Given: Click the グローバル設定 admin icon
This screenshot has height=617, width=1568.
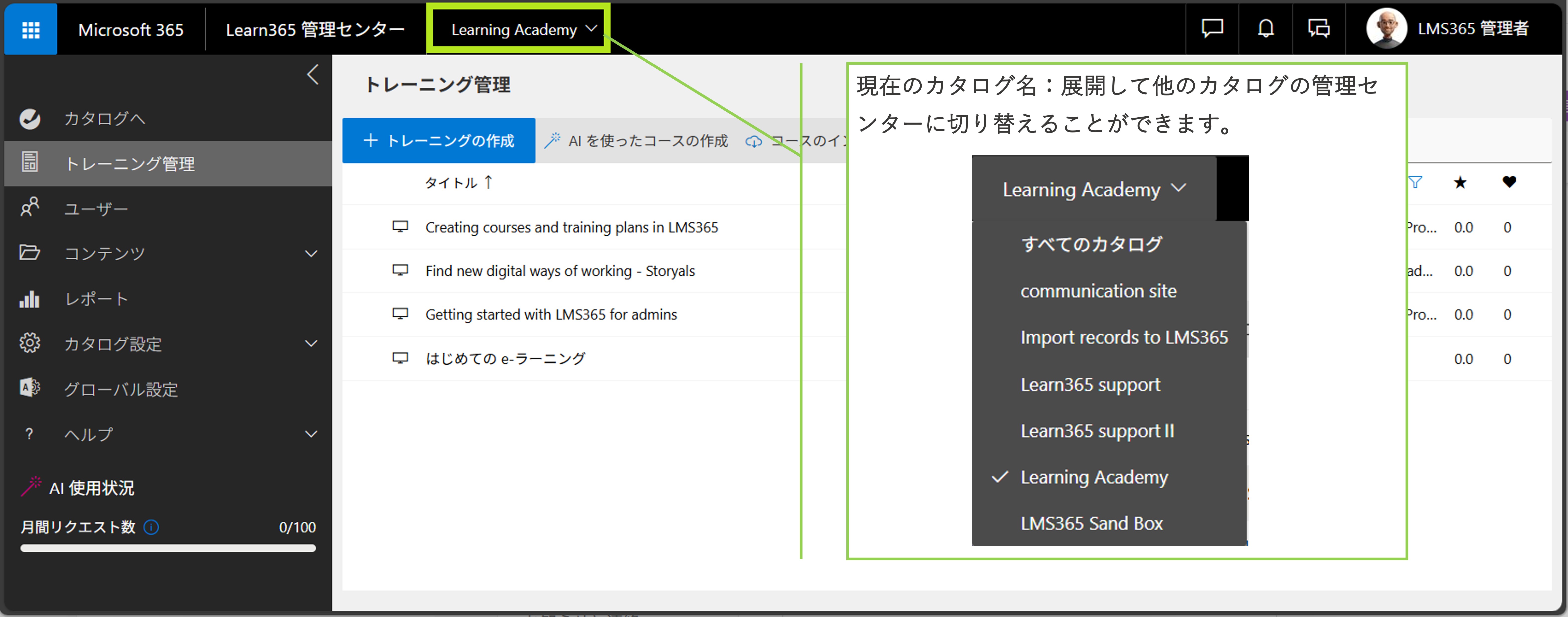Looking at the screenshot, I should (30, 387).
